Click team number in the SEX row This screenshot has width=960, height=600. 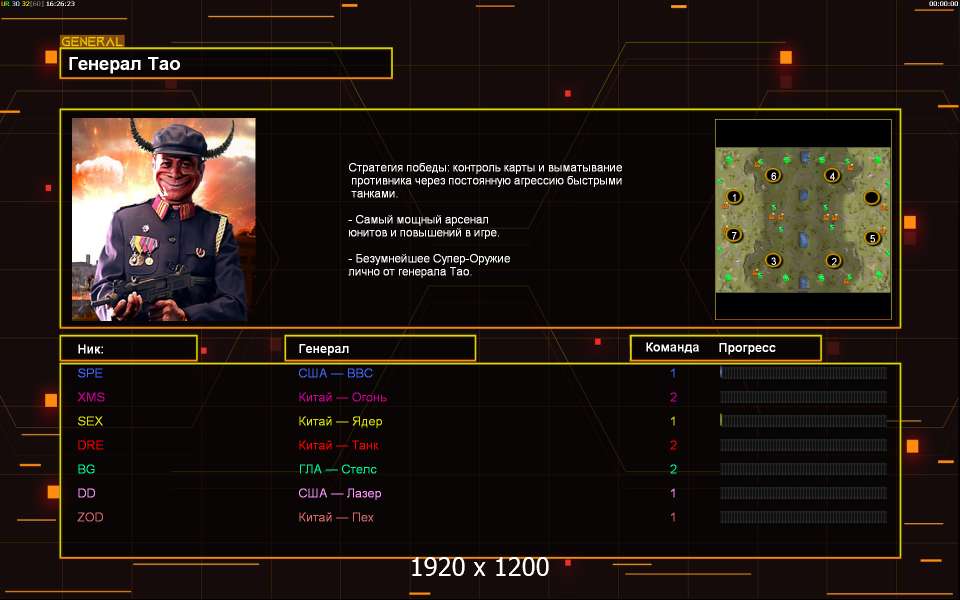[x=673, y=421]
